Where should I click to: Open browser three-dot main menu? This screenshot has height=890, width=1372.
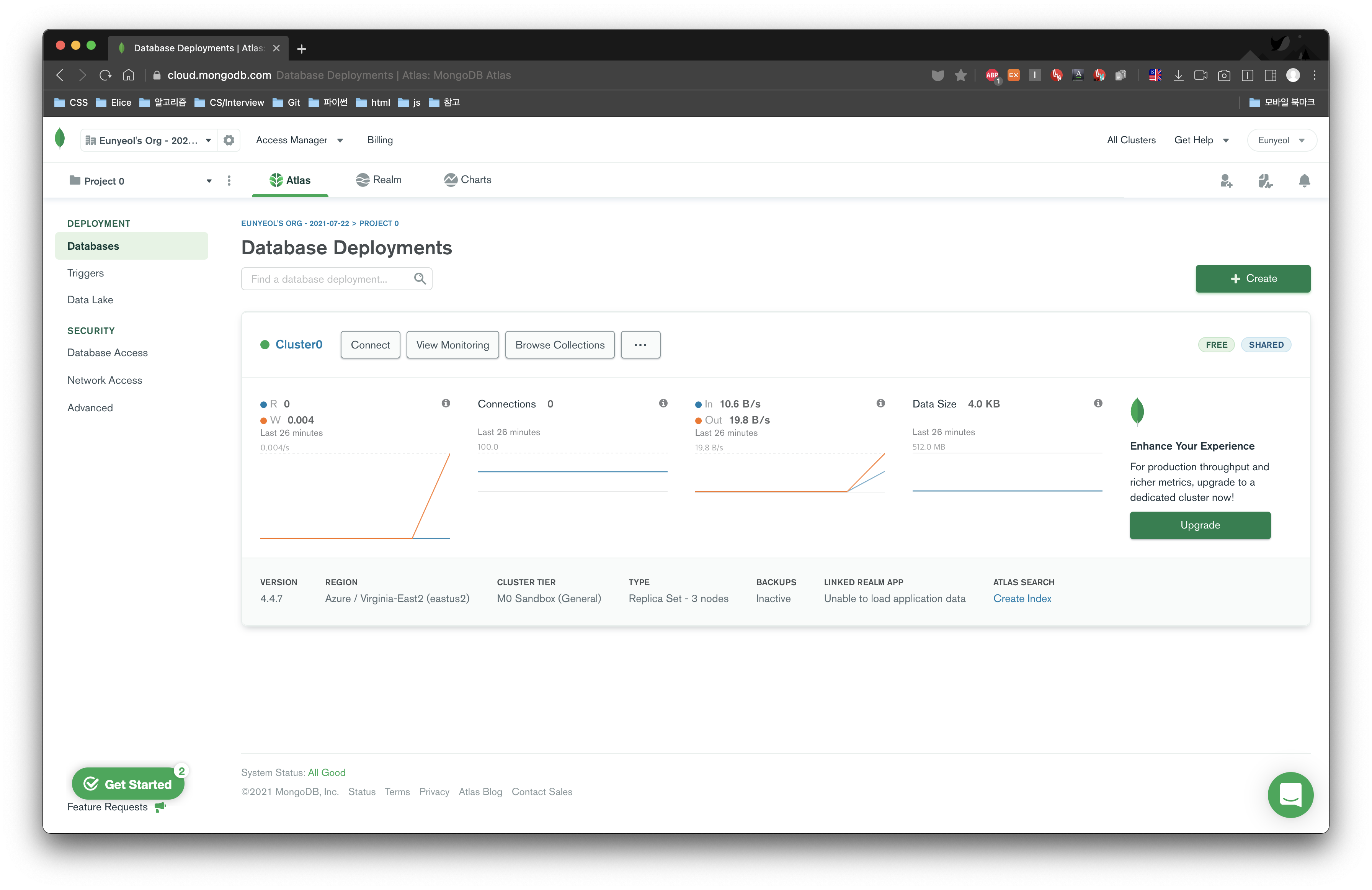(1314, 75)
